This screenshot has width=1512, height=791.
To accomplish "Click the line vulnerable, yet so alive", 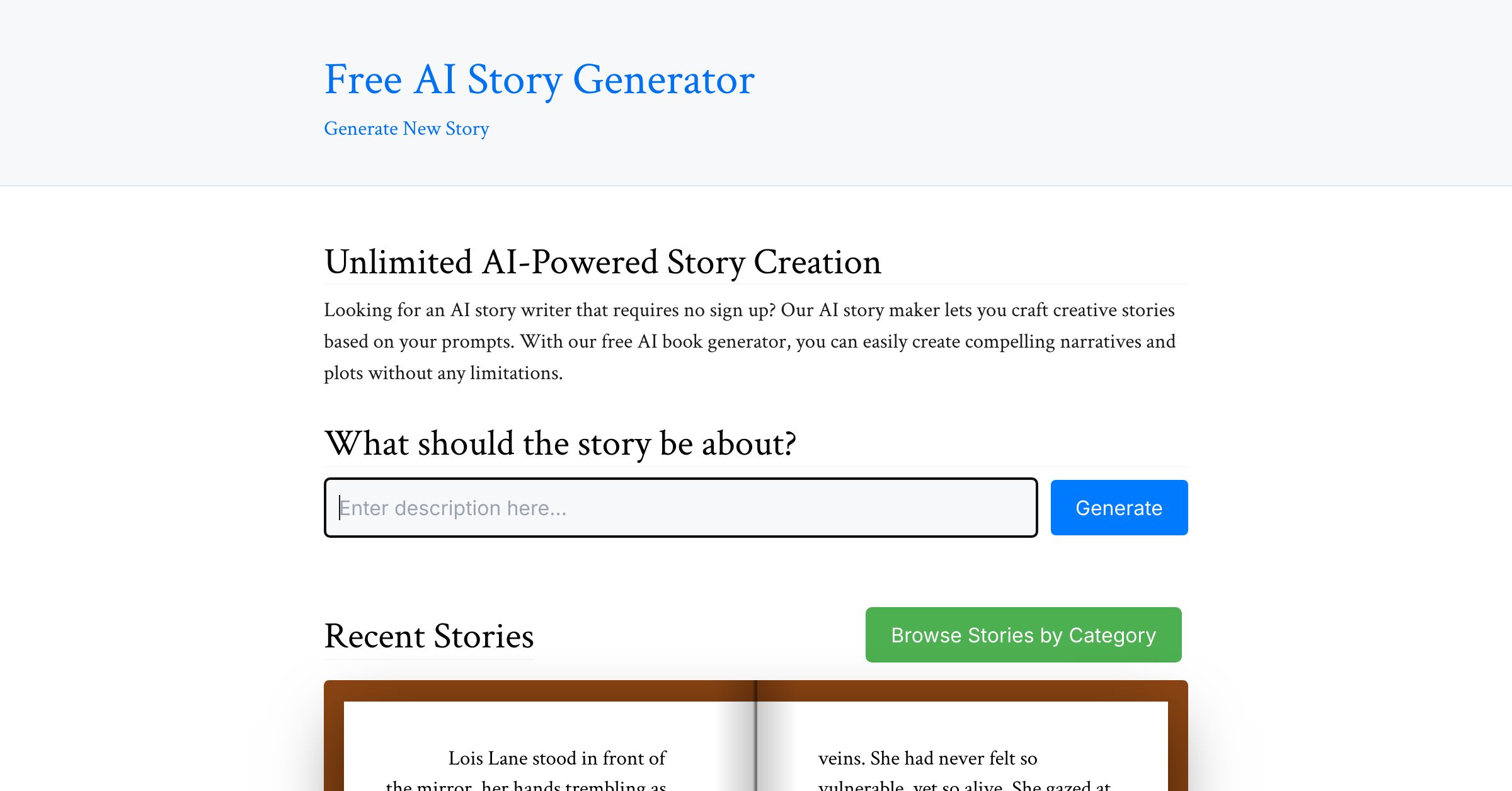I will [964, 785].
